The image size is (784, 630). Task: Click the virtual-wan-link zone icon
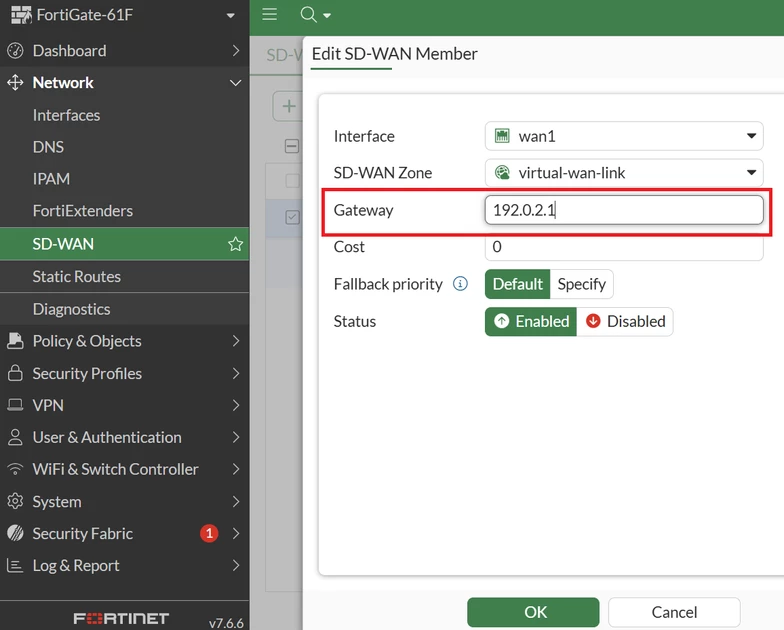pyautogui.click(x=502, y=172)
